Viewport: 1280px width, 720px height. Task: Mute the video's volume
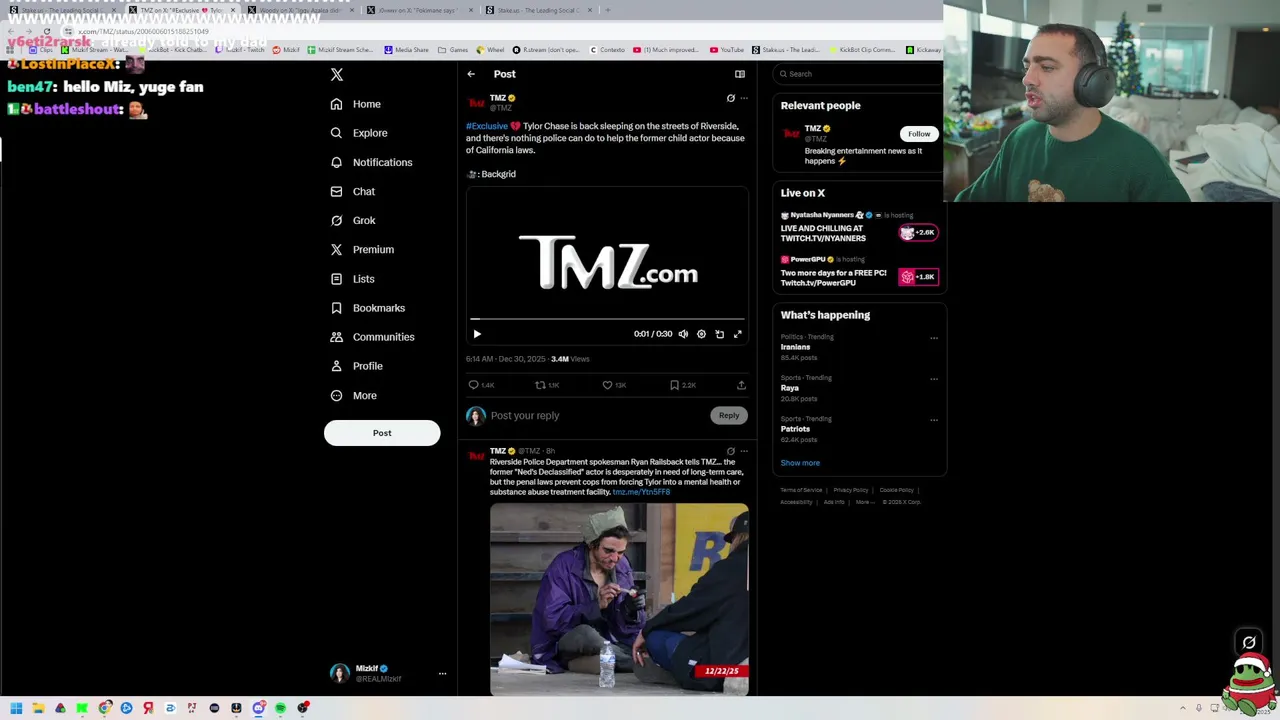(x=683, y=334)
